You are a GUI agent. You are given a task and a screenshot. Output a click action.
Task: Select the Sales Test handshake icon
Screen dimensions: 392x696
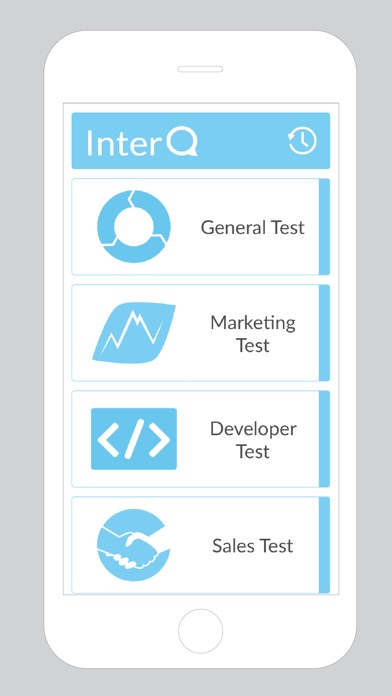pyautogui.click(x=133, y=545)
